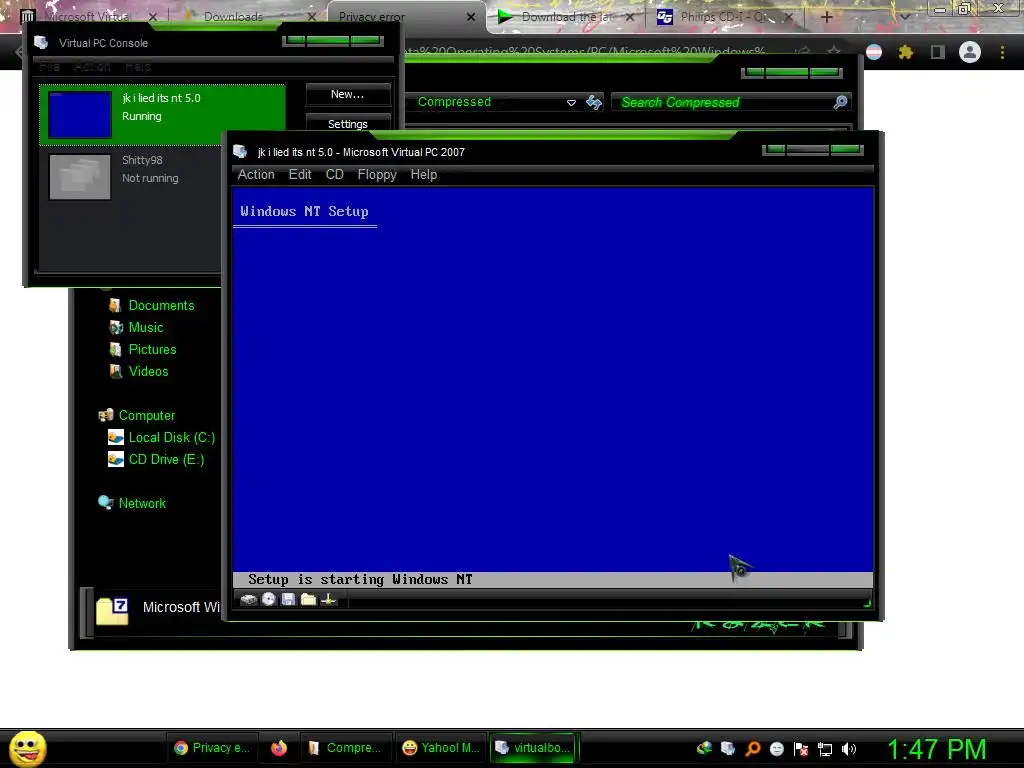Open Documents library in Explorer sidebar
The height and width of the screenshot is (768, 1024).
(x=161, y=305)
